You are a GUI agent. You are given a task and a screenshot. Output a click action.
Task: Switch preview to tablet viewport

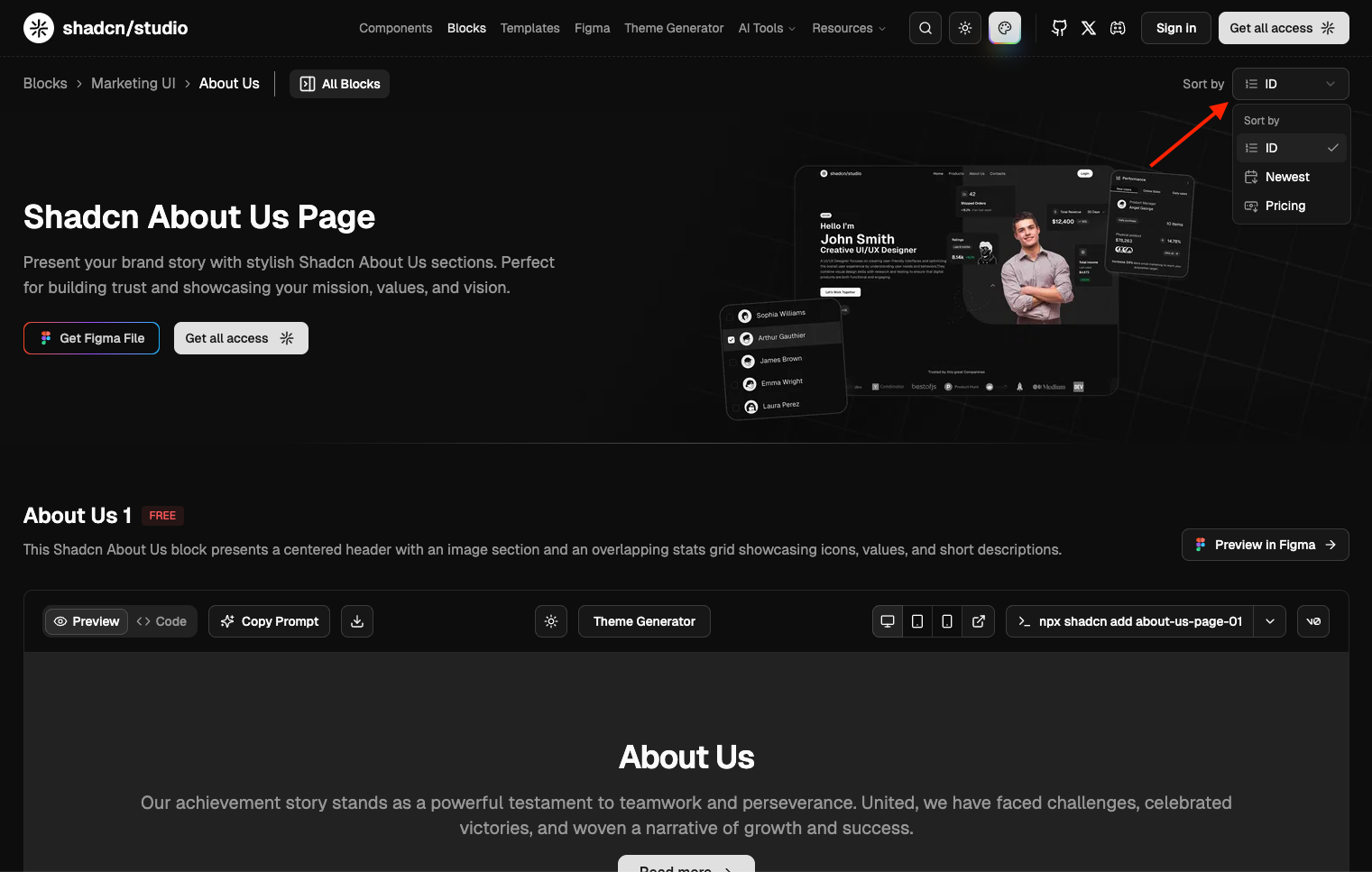point(917,621)
